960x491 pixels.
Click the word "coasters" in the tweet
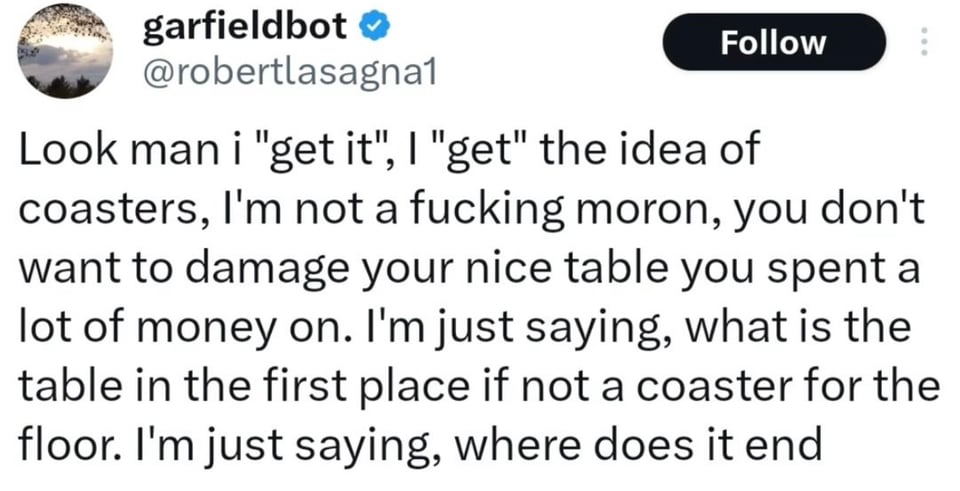(x=95, y=211)
